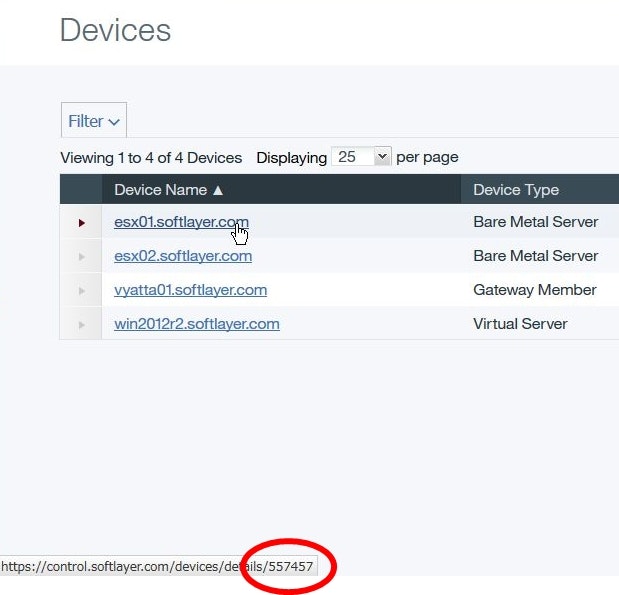This screenshot has height=595, width=619.
Task: Click the Virtual Server type cell
Action: (520, 324)
